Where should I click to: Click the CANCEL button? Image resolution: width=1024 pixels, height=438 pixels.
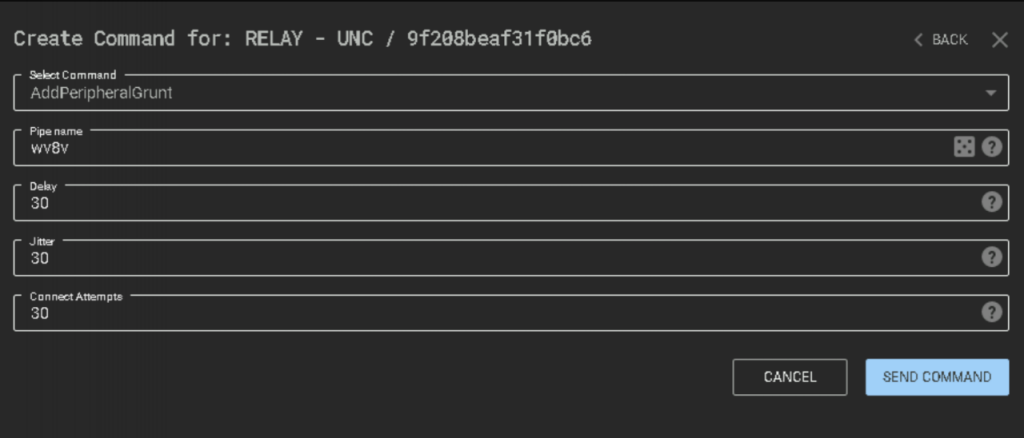790,377
